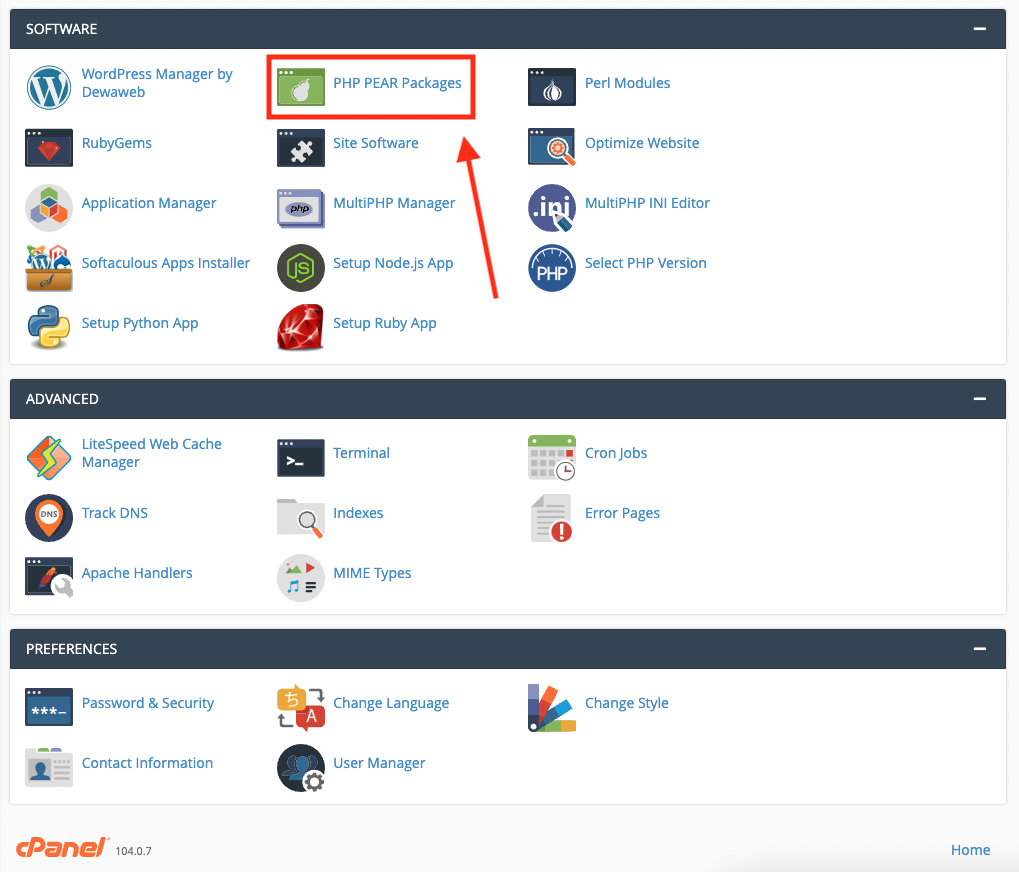1019x872 pixels.
Task: Open the Softaculous Apps Installer icon
Action: pos(49,268)
